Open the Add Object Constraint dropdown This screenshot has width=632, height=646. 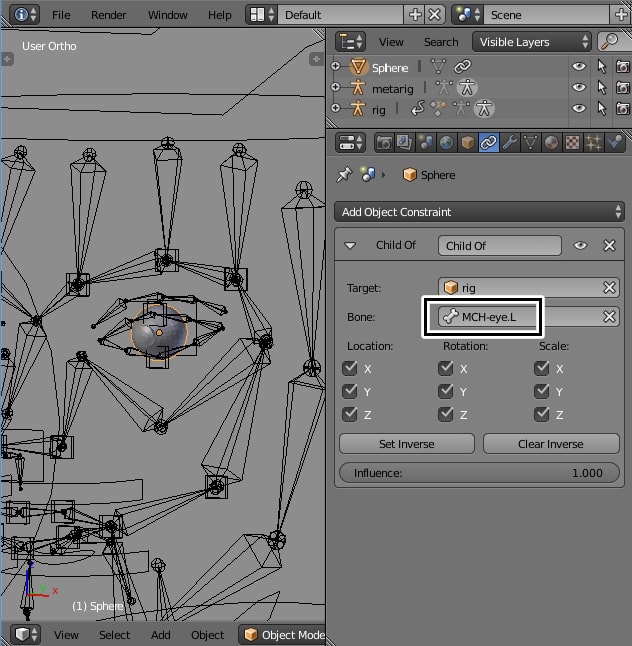coord(480,212)
